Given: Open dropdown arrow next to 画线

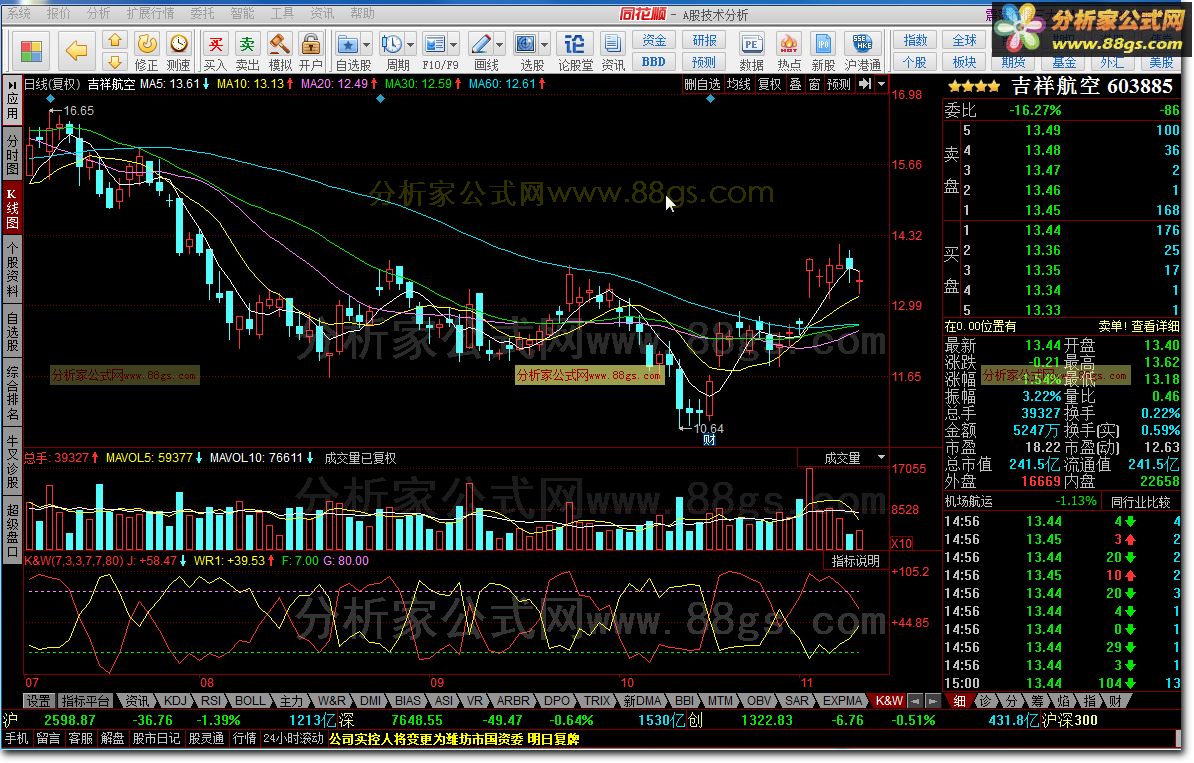Looking at the screenshot, I should 500,44.
